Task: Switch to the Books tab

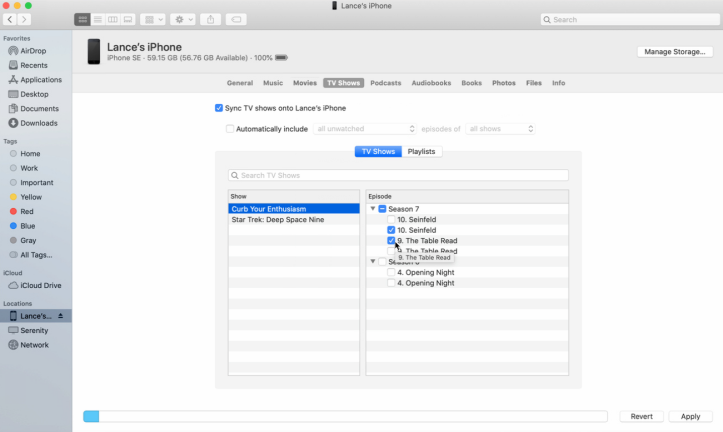Action: (x=471, y=83)
